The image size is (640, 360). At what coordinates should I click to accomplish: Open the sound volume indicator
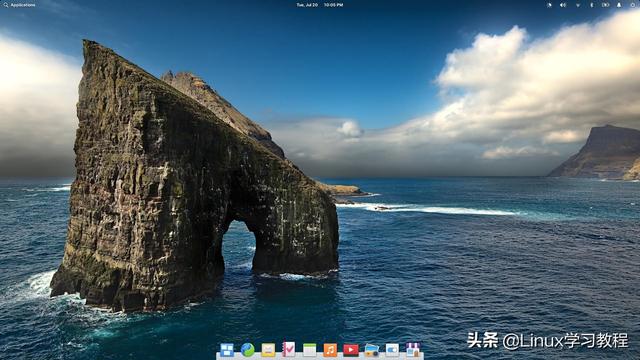point(563,5)
